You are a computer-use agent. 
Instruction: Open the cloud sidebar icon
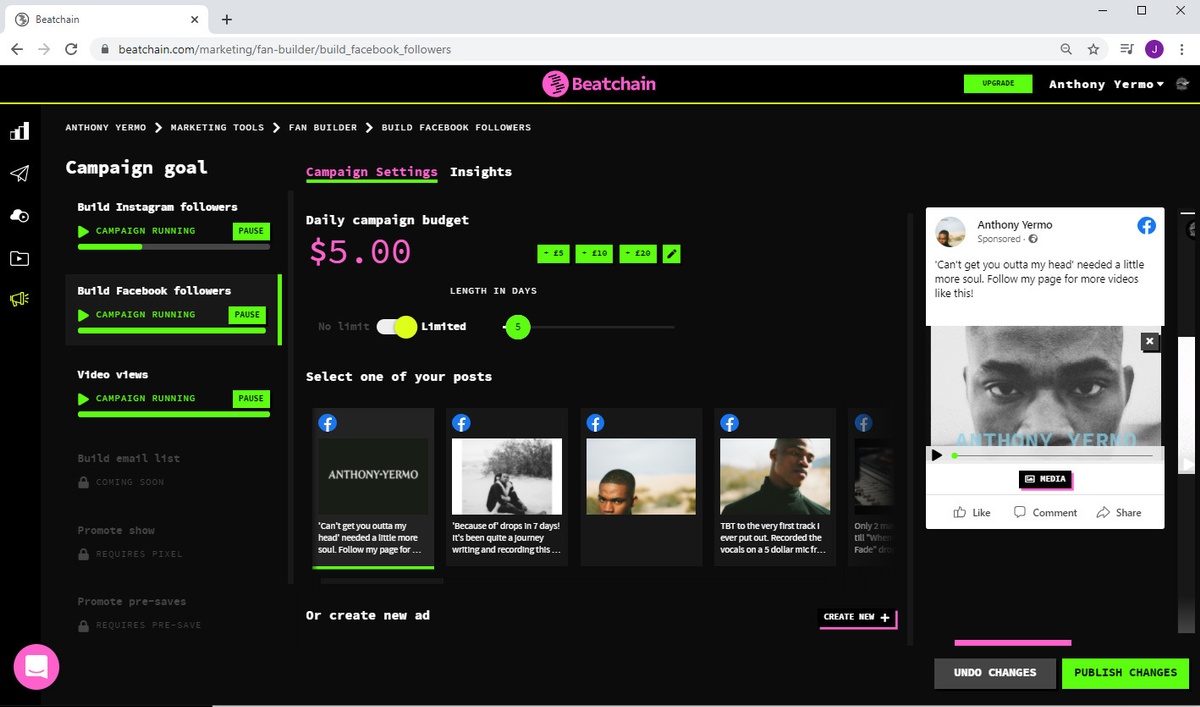[19, 216]
